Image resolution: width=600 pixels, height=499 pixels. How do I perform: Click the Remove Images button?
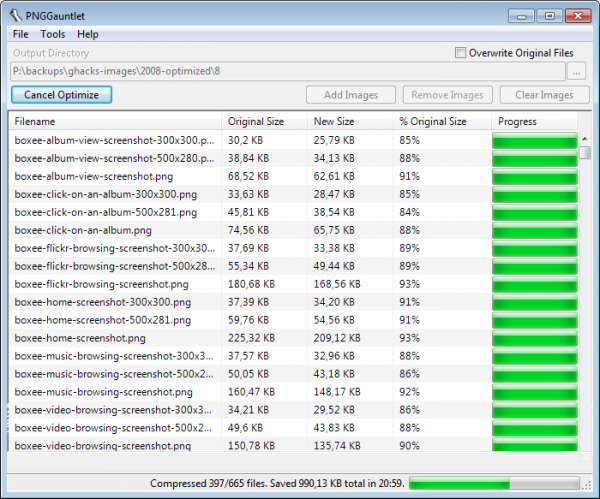point(448,95)
